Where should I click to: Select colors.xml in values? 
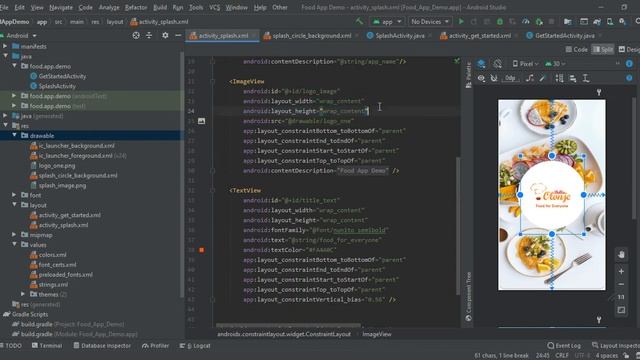pos(52,255)
